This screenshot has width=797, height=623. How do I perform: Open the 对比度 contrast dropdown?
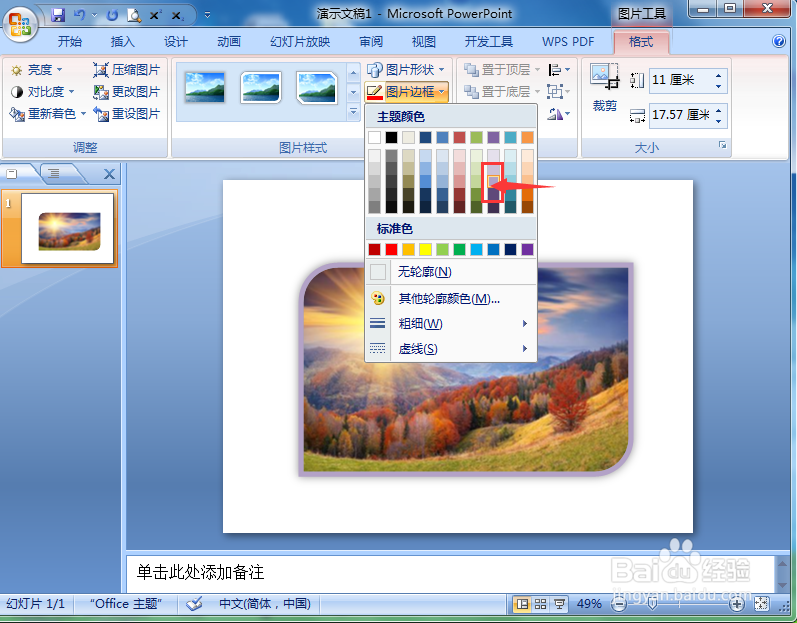coord(42,92)
